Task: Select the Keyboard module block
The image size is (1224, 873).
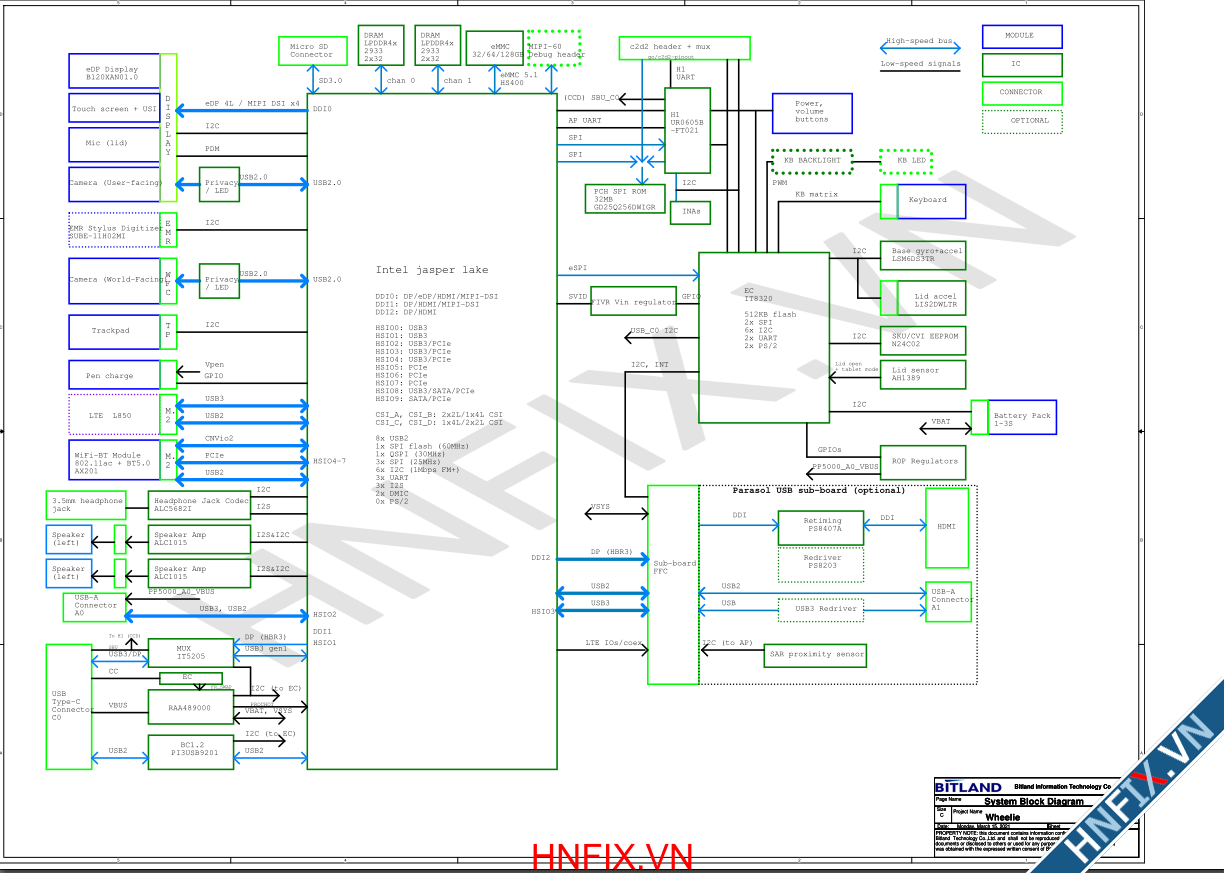Action: coord(930,201)
